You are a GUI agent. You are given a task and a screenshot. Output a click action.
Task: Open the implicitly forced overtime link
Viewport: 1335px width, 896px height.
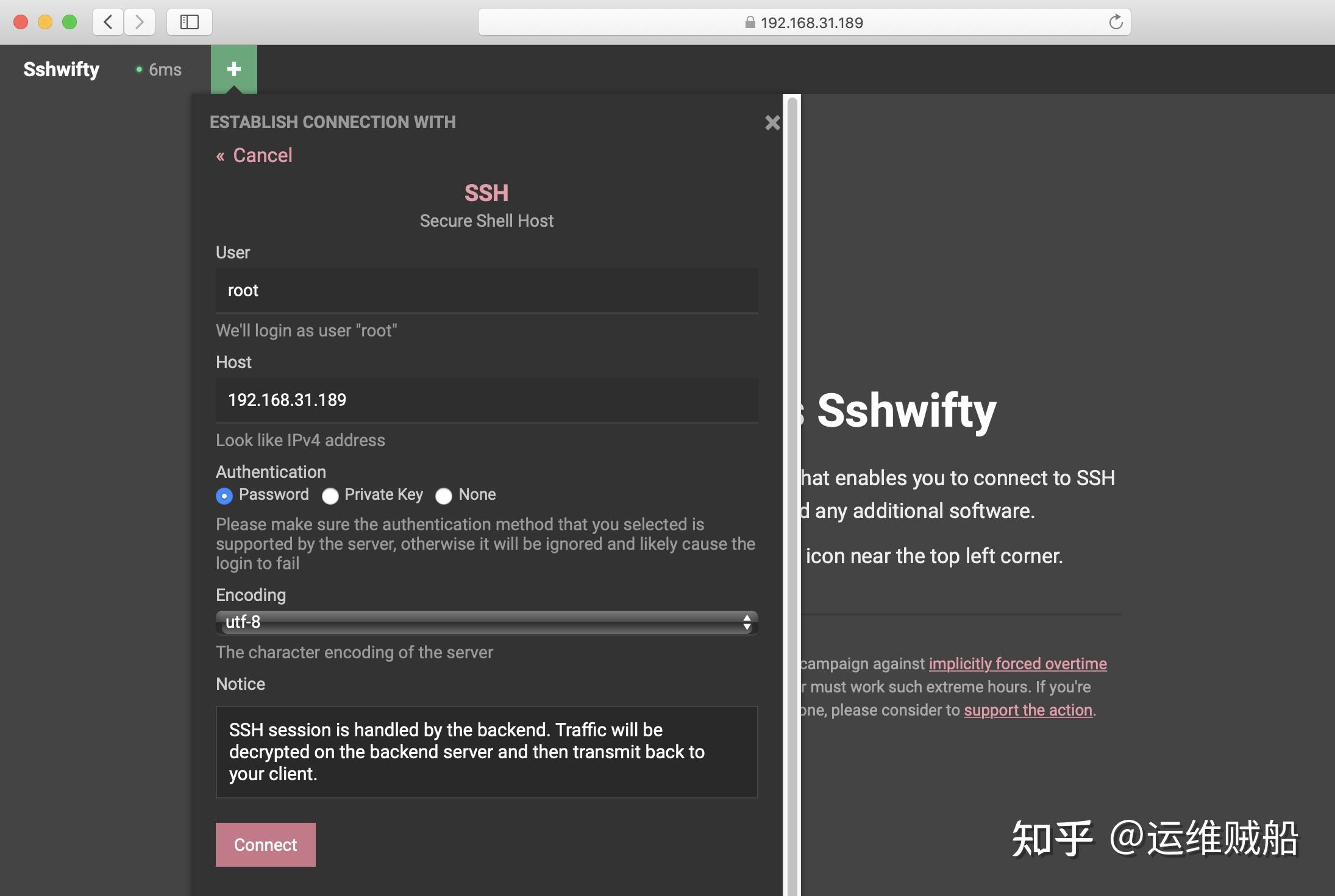click(x=1017, y=664)
